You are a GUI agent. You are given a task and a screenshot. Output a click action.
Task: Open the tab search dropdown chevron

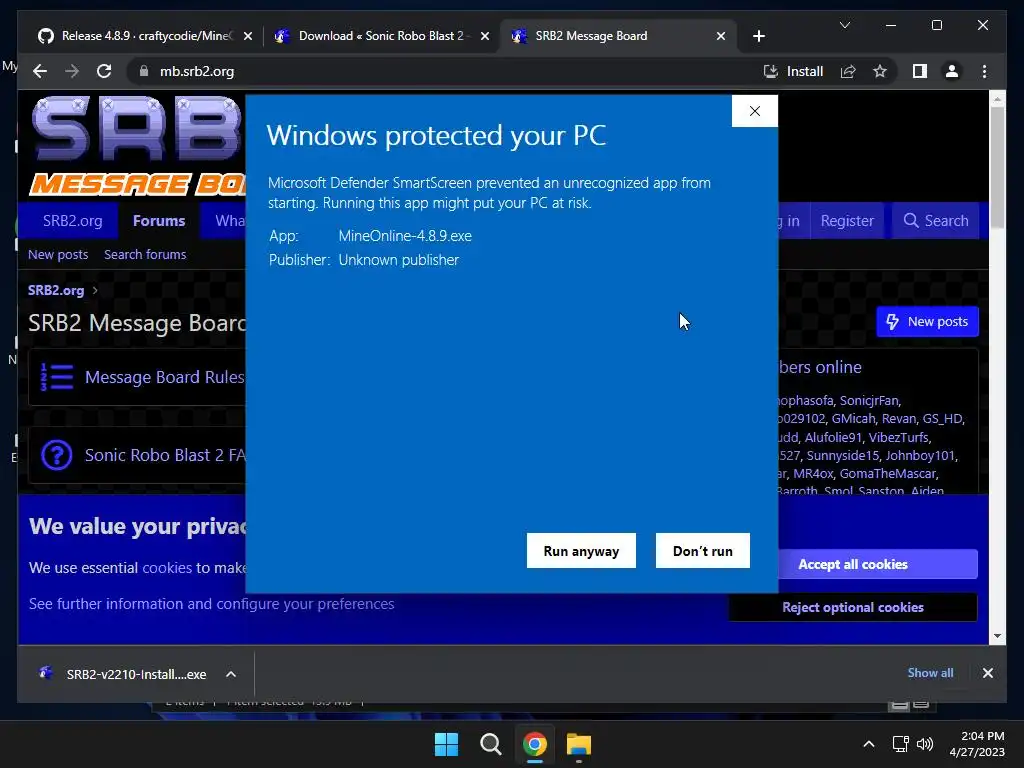click(x=844, y=25)
